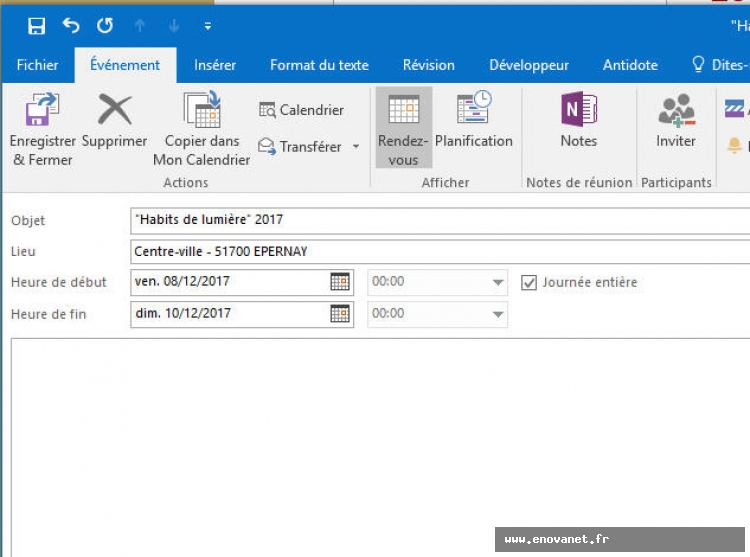Image resolution: width=750 pixels, height=557 pixels.
Task: Switch to Format du texte tab
Action: (x=319, y=65)
